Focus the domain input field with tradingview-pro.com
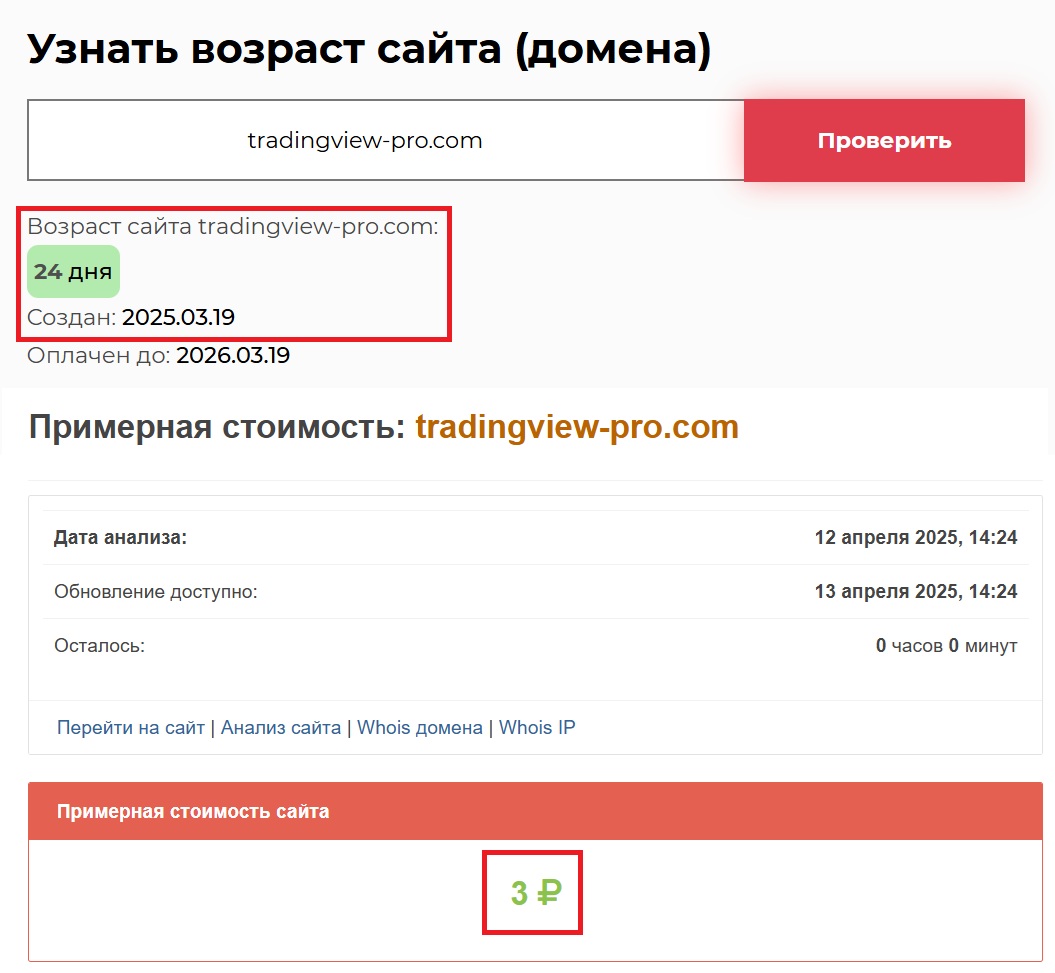Image resolution: width=1055 pixels, height=973 pixels. click(x=385, y=140)
